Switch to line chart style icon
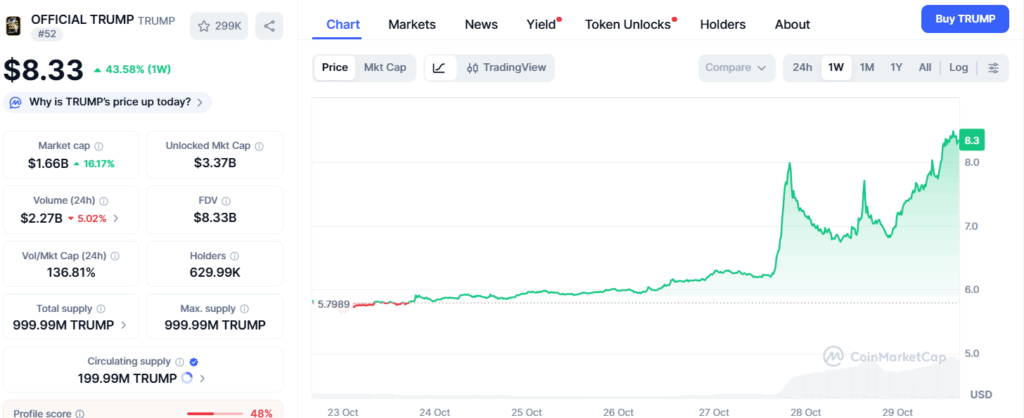This screenshot has width=1024, height=418. 439,68
